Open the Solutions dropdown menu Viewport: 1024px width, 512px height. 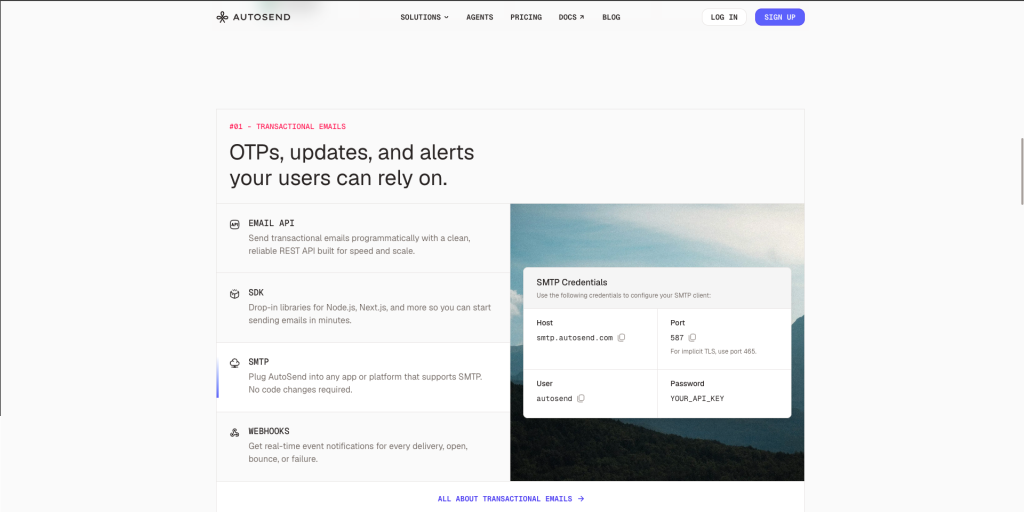pyautogui.click(x=424, y=18)
